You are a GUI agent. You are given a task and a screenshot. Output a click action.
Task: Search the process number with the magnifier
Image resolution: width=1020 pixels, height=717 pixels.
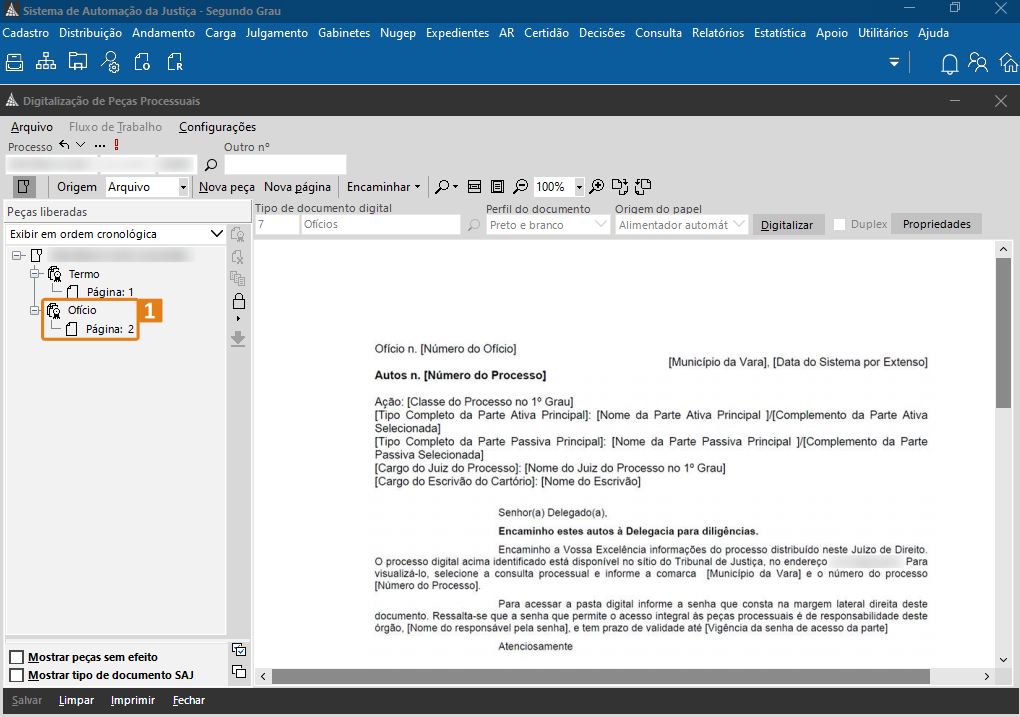click(x=211, y=165)
